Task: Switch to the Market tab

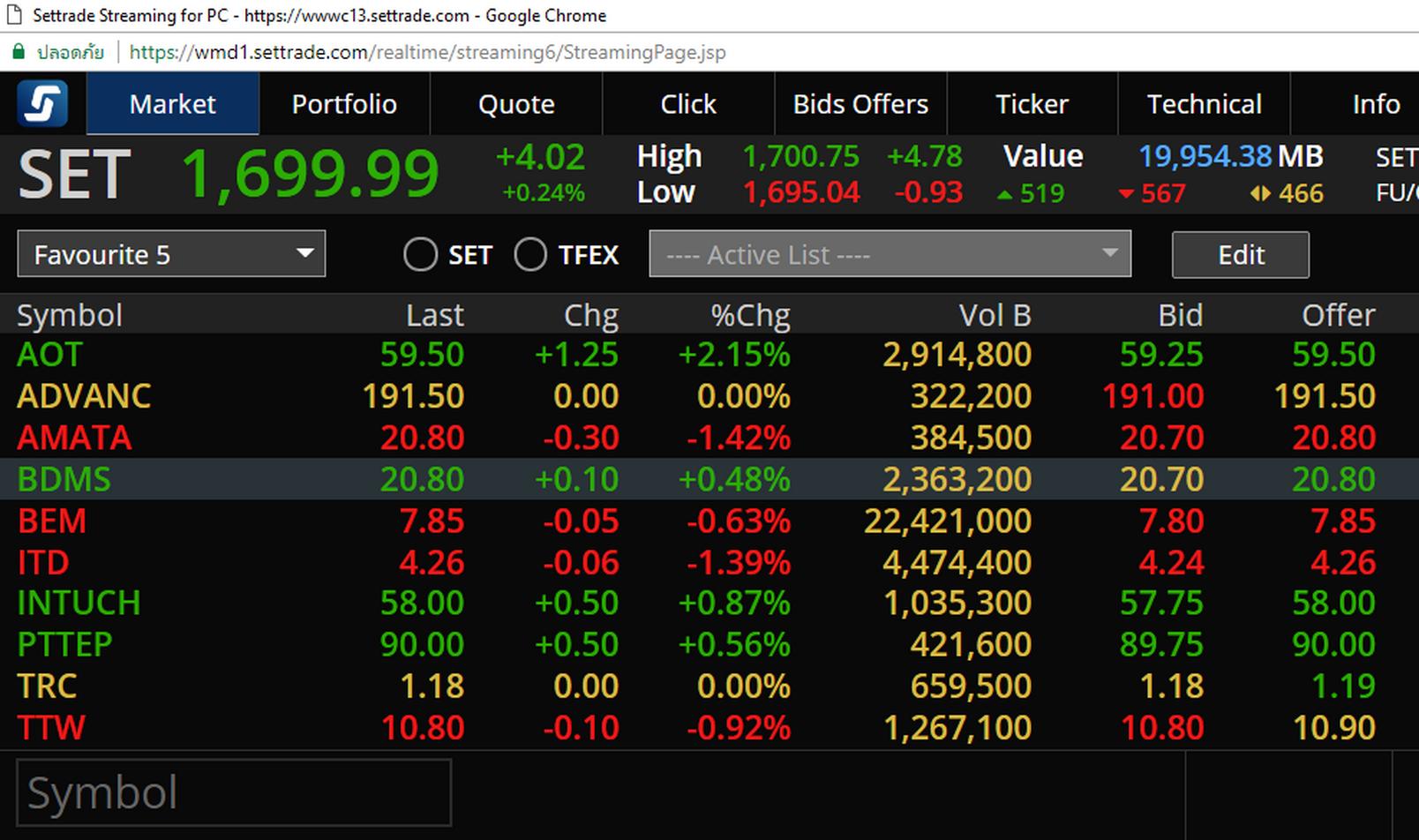Action: [x=173, y=103]
